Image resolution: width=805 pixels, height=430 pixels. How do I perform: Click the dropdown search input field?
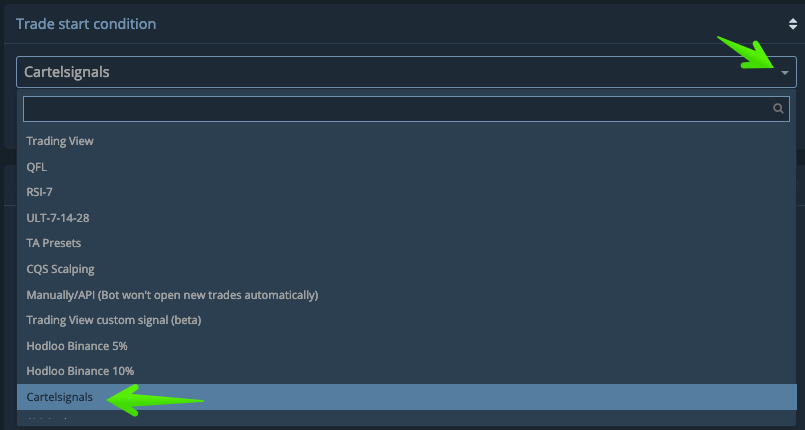coord(406,109)
